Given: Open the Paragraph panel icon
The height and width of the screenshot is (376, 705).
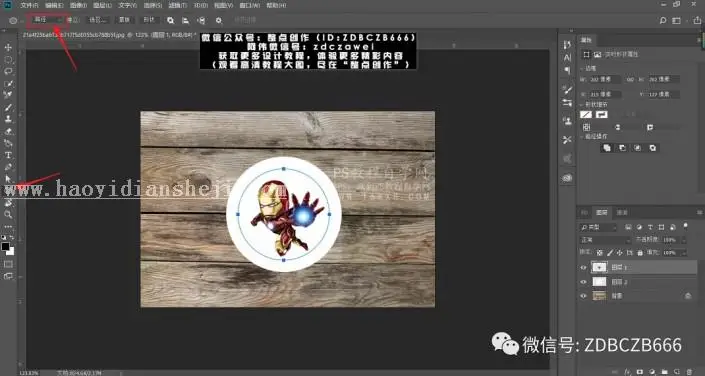Looking at the screenshot, I should click(x=567, y=70).
